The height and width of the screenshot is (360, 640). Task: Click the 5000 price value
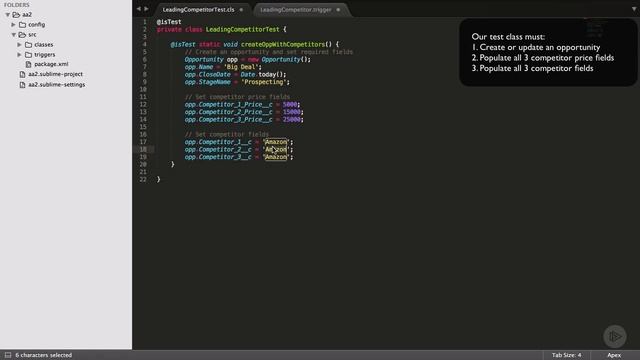point(290,104)
